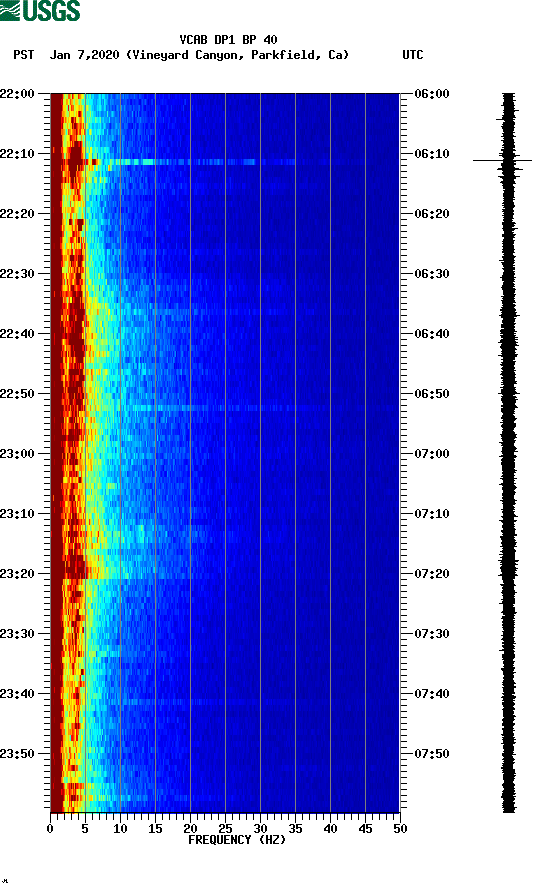Click the 30 Hz frequency axis label
552x892 pixels.
pyautogui.click(x=261, y=829)
